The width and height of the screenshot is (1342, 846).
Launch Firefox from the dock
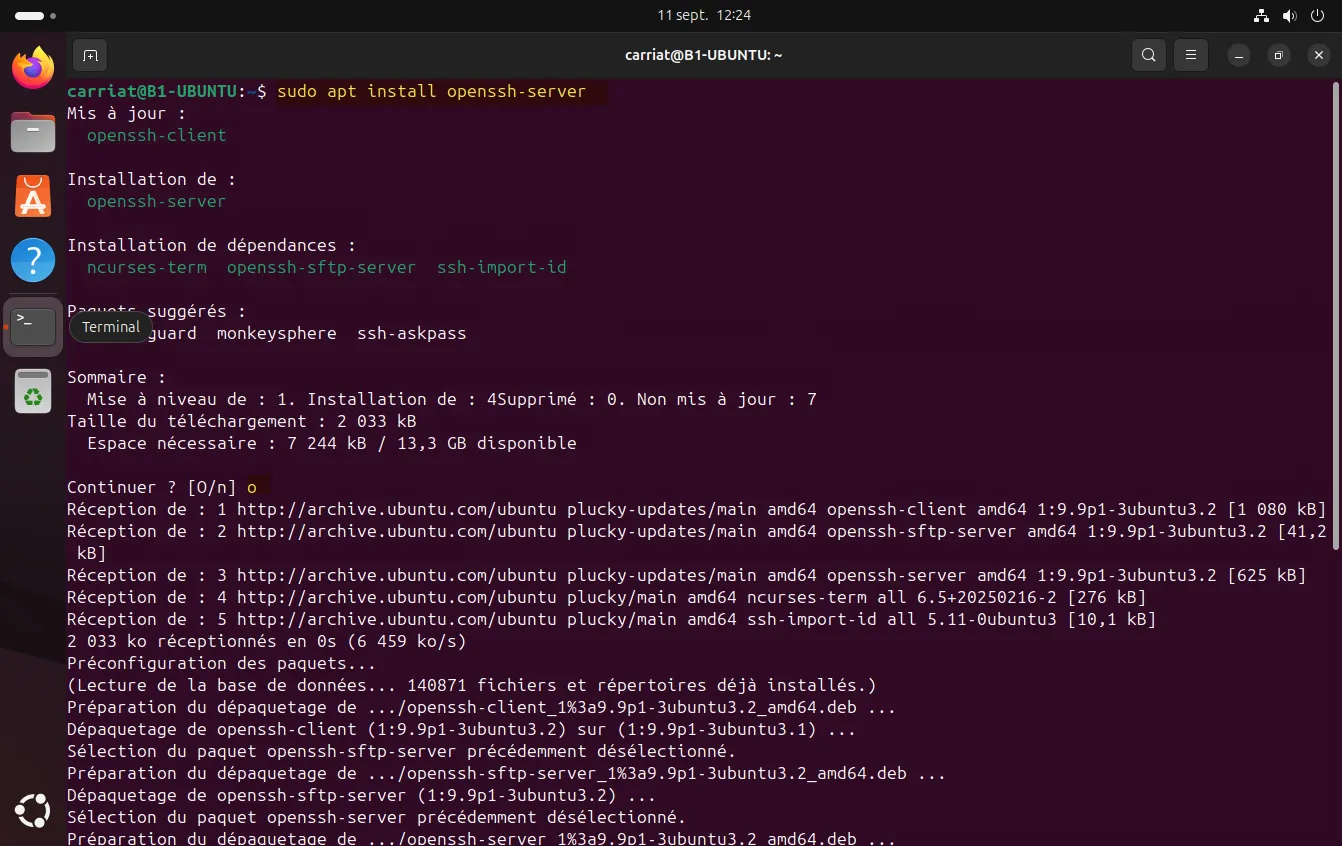(33, 68)
